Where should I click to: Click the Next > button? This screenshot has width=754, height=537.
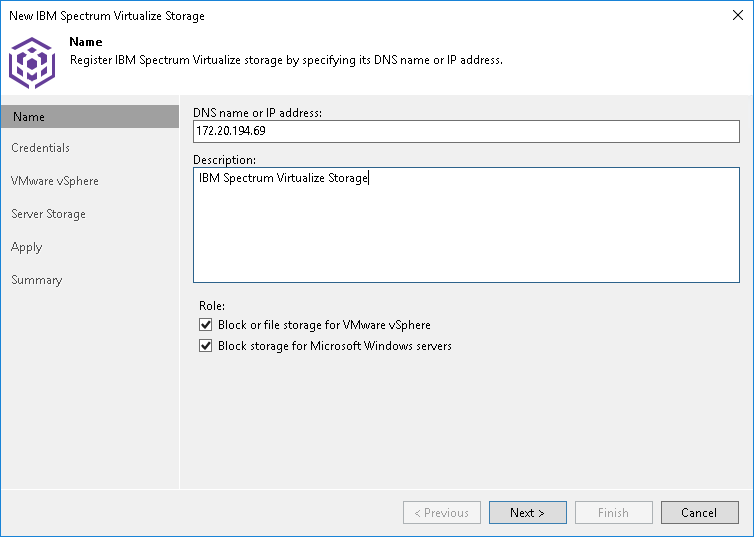528,513
